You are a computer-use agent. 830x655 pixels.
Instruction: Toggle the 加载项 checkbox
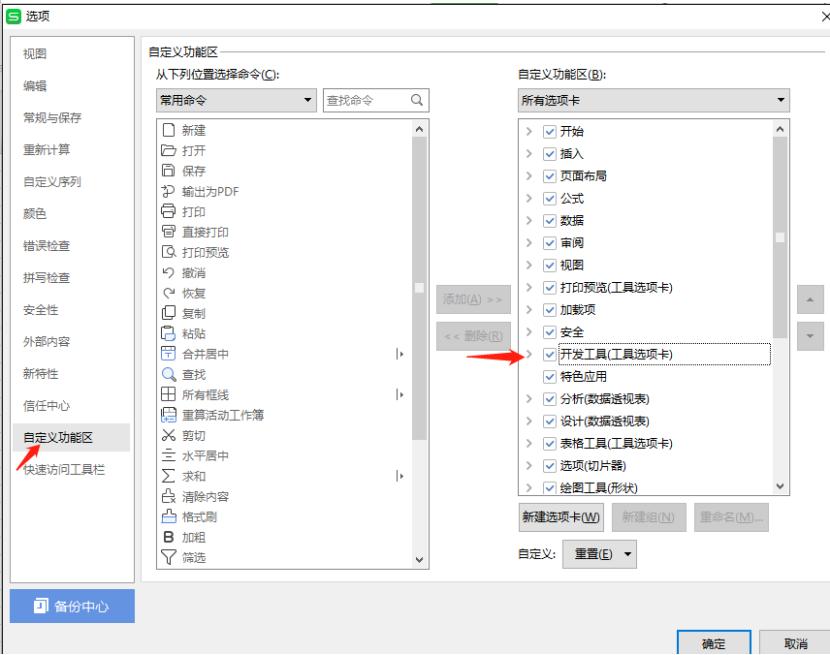point(549,309)
